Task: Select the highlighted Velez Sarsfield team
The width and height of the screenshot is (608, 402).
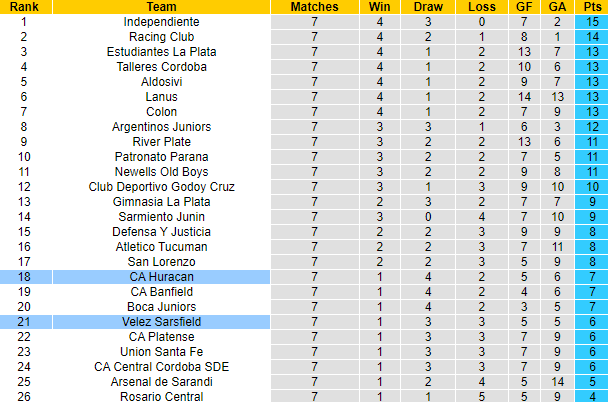Action: tap(161, 321)
